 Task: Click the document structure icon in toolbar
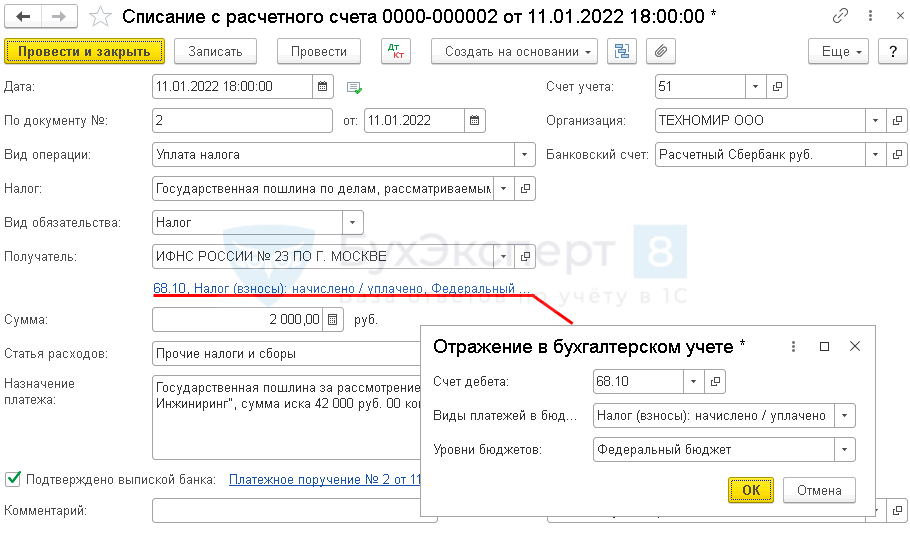(x=623, y=51)
